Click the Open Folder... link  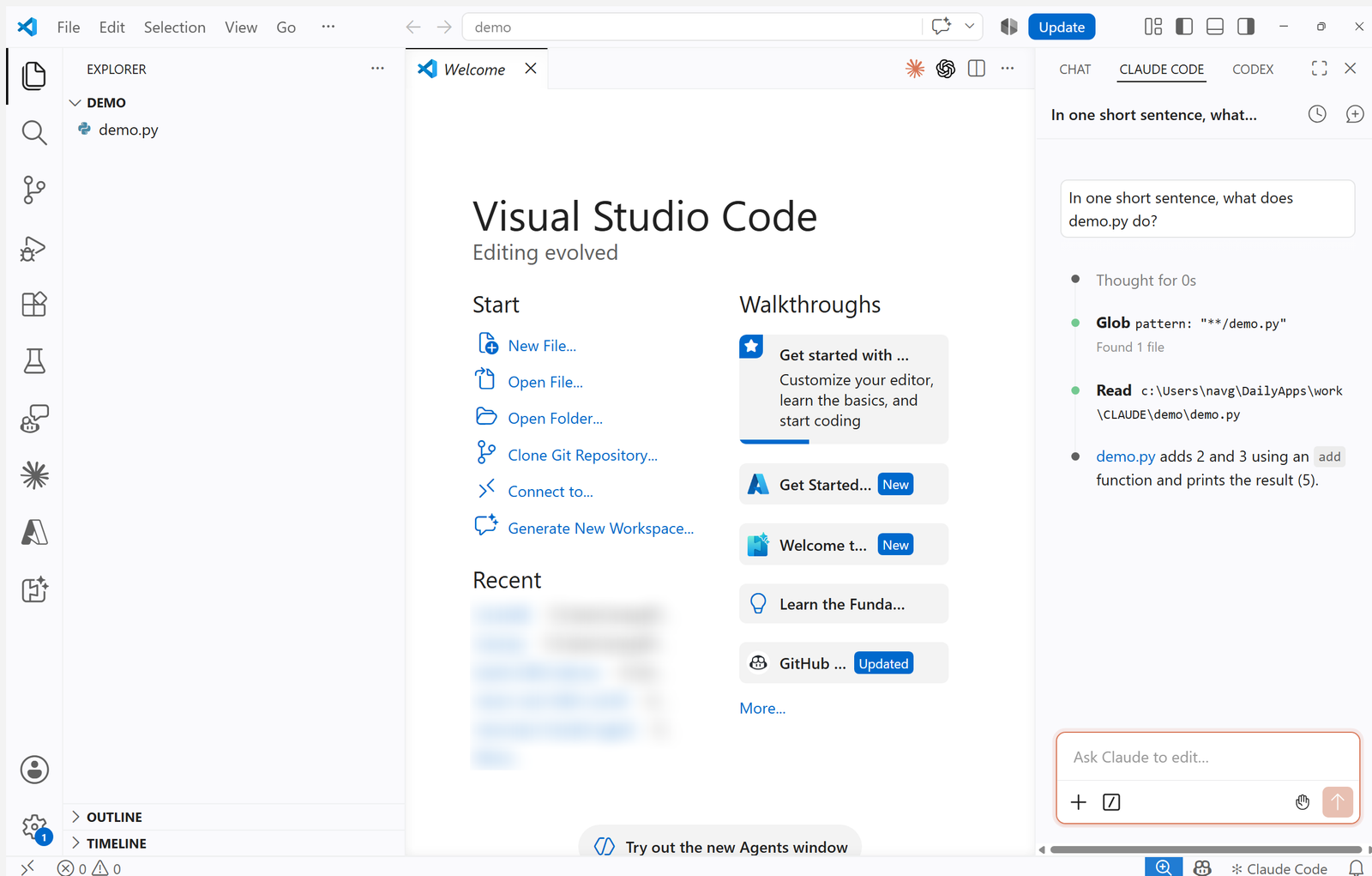coord(555,419)
